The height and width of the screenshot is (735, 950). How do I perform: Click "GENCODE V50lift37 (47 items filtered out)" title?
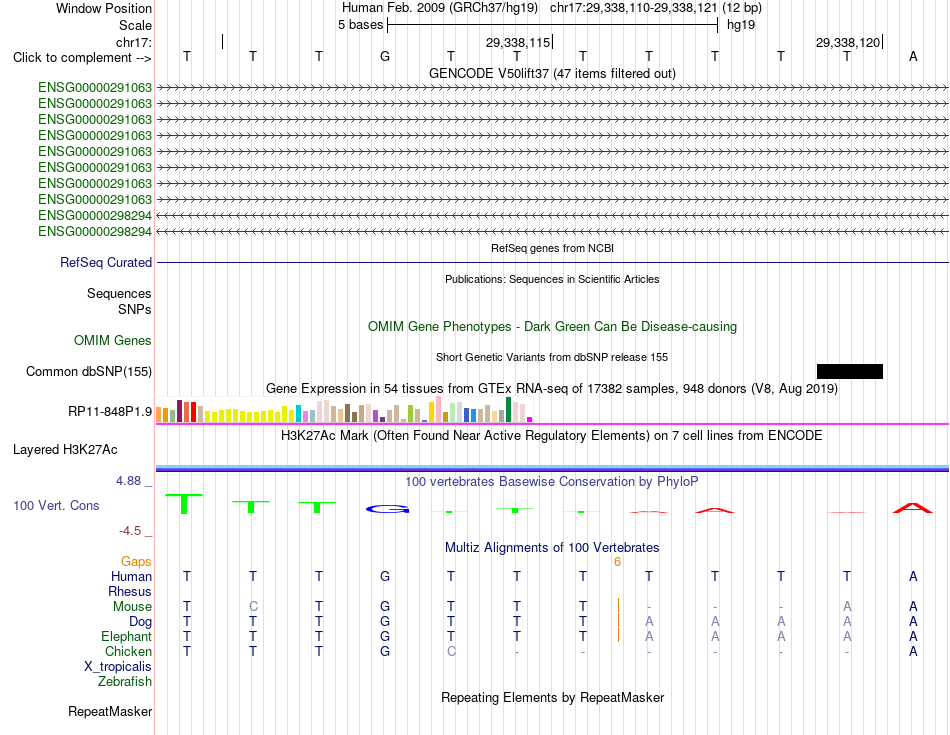[553, 73]
